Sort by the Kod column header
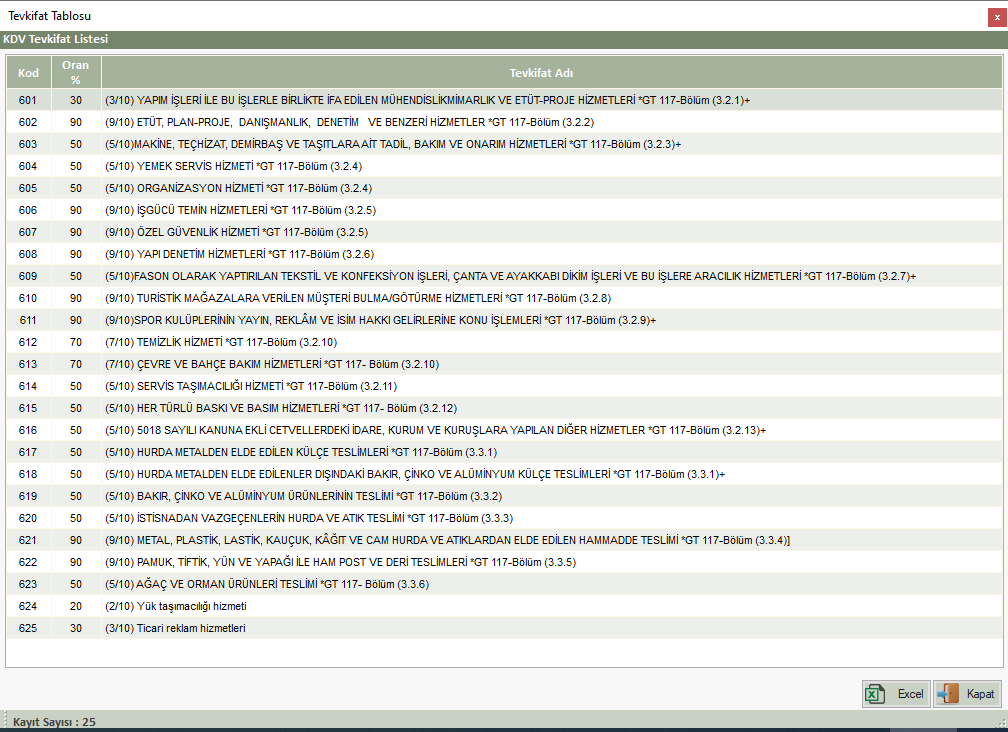This screenshot has height=732, width=1008. (x=28, y=73)
